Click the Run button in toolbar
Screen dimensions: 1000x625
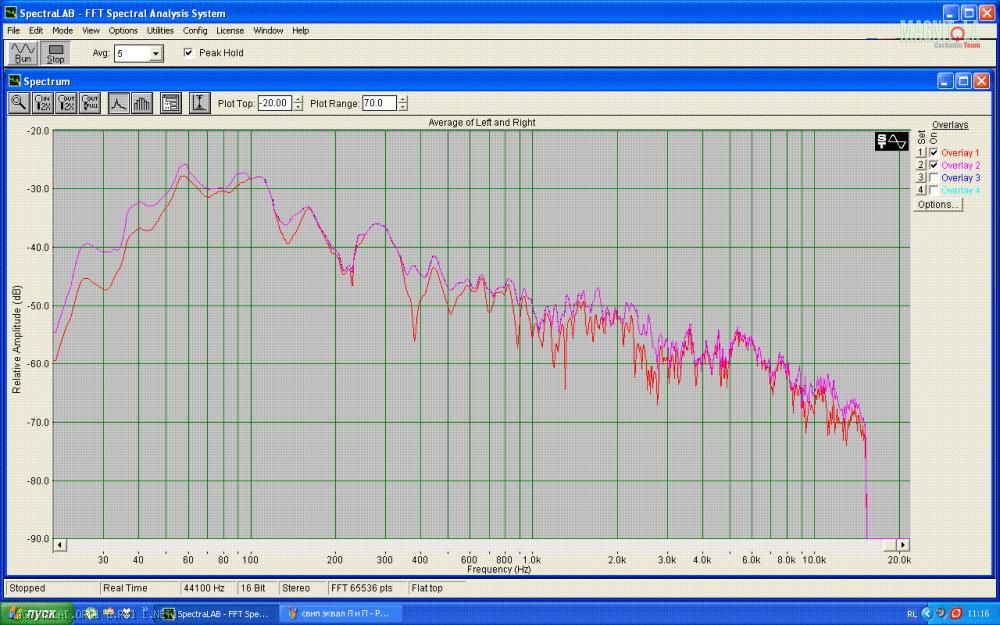(23, 53)
